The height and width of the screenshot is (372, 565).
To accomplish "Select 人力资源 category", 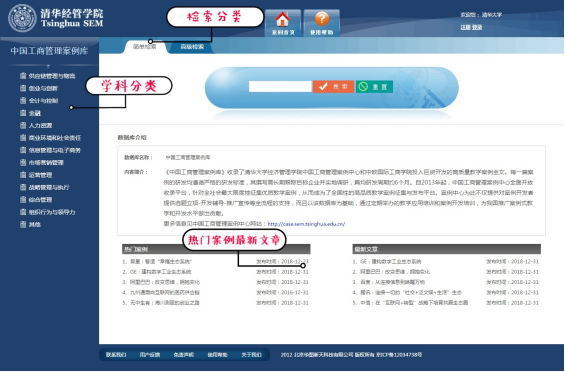I will (40, 125).
